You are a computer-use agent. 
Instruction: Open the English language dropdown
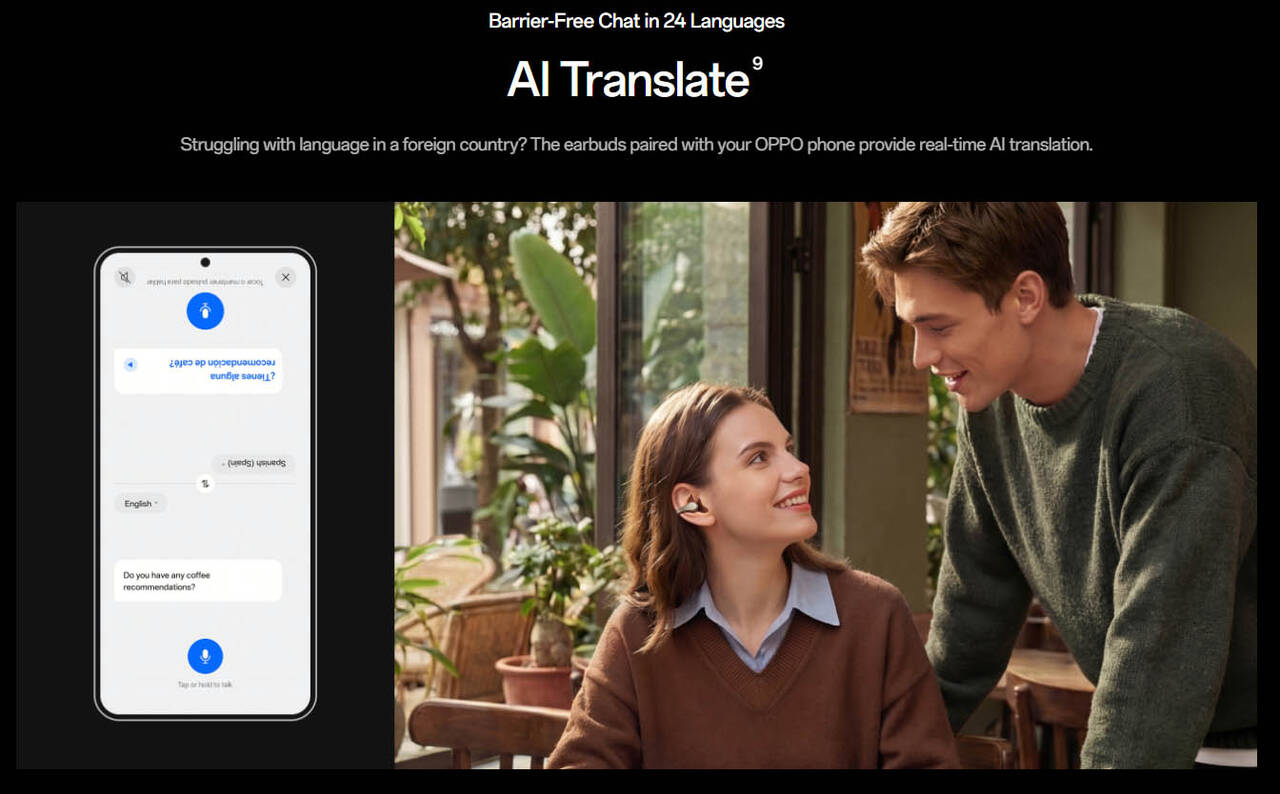coord(140,504)
